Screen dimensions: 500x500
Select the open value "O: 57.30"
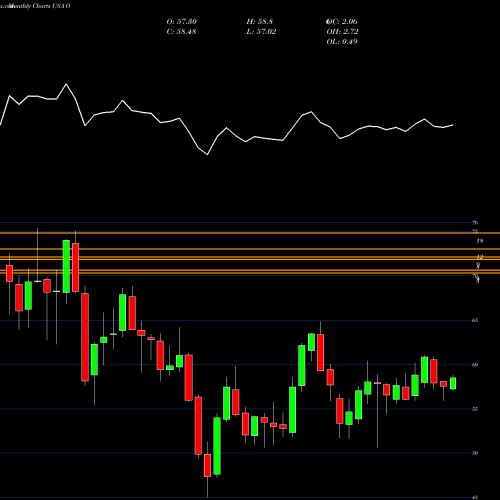click(x=182, y=22)
